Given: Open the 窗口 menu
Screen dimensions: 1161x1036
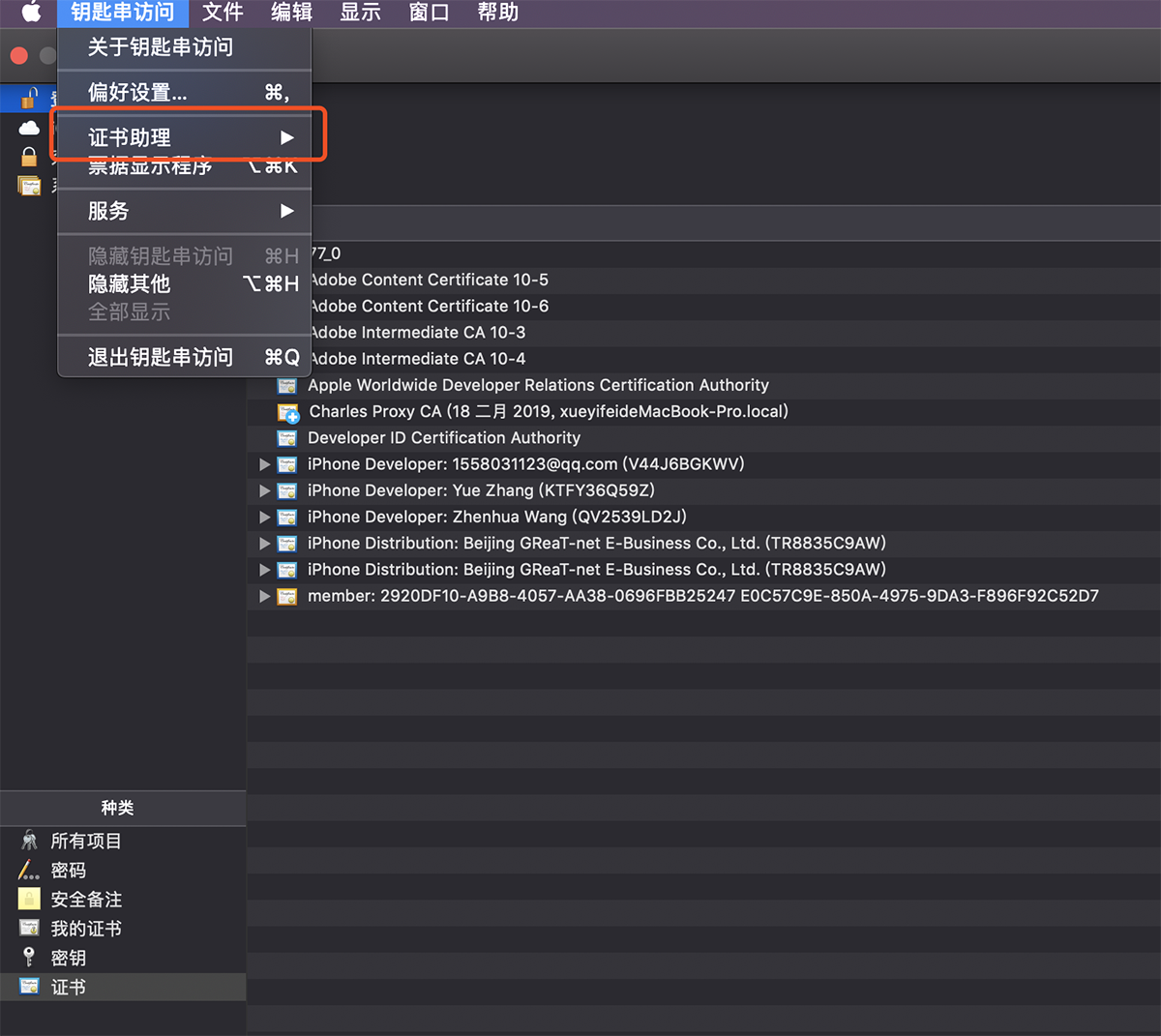Looking at the screenshot, I should [x=430, y=12].
